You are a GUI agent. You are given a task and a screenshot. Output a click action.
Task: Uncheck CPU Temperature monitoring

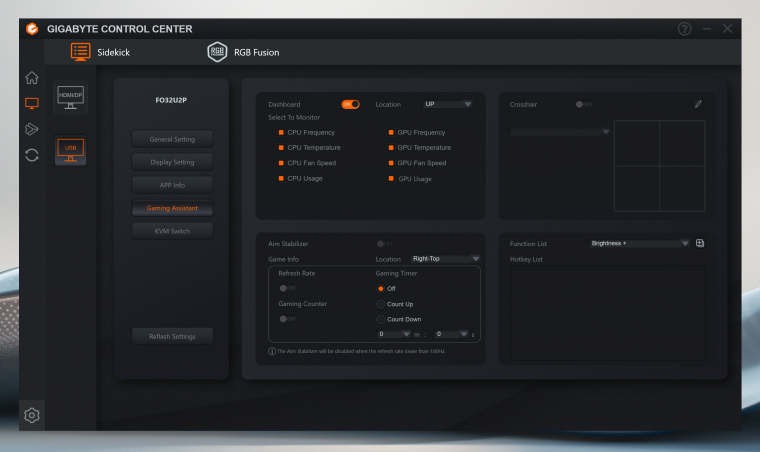tap(281, 148)
